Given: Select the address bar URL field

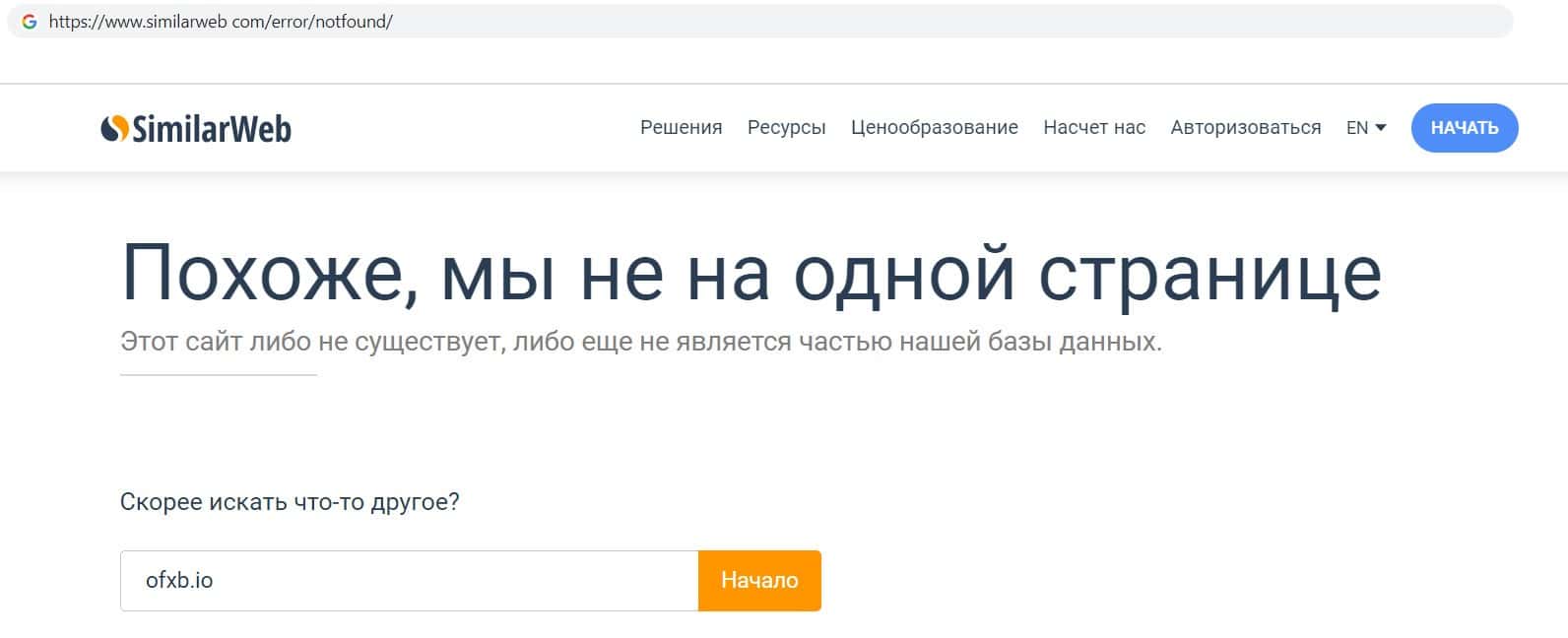Looking at the screenshot, I should pos(759,22).
